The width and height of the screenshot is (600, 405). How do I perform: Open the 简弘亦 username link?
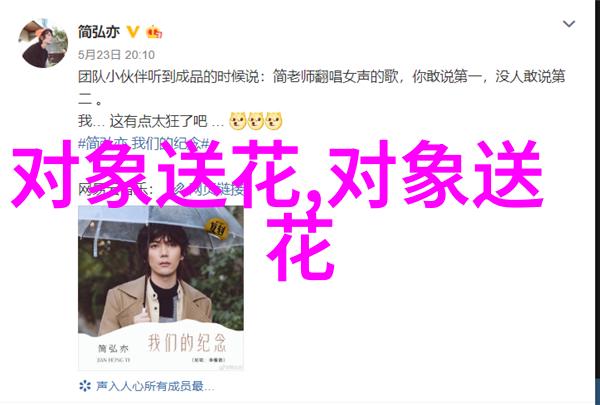click(99, 31)
